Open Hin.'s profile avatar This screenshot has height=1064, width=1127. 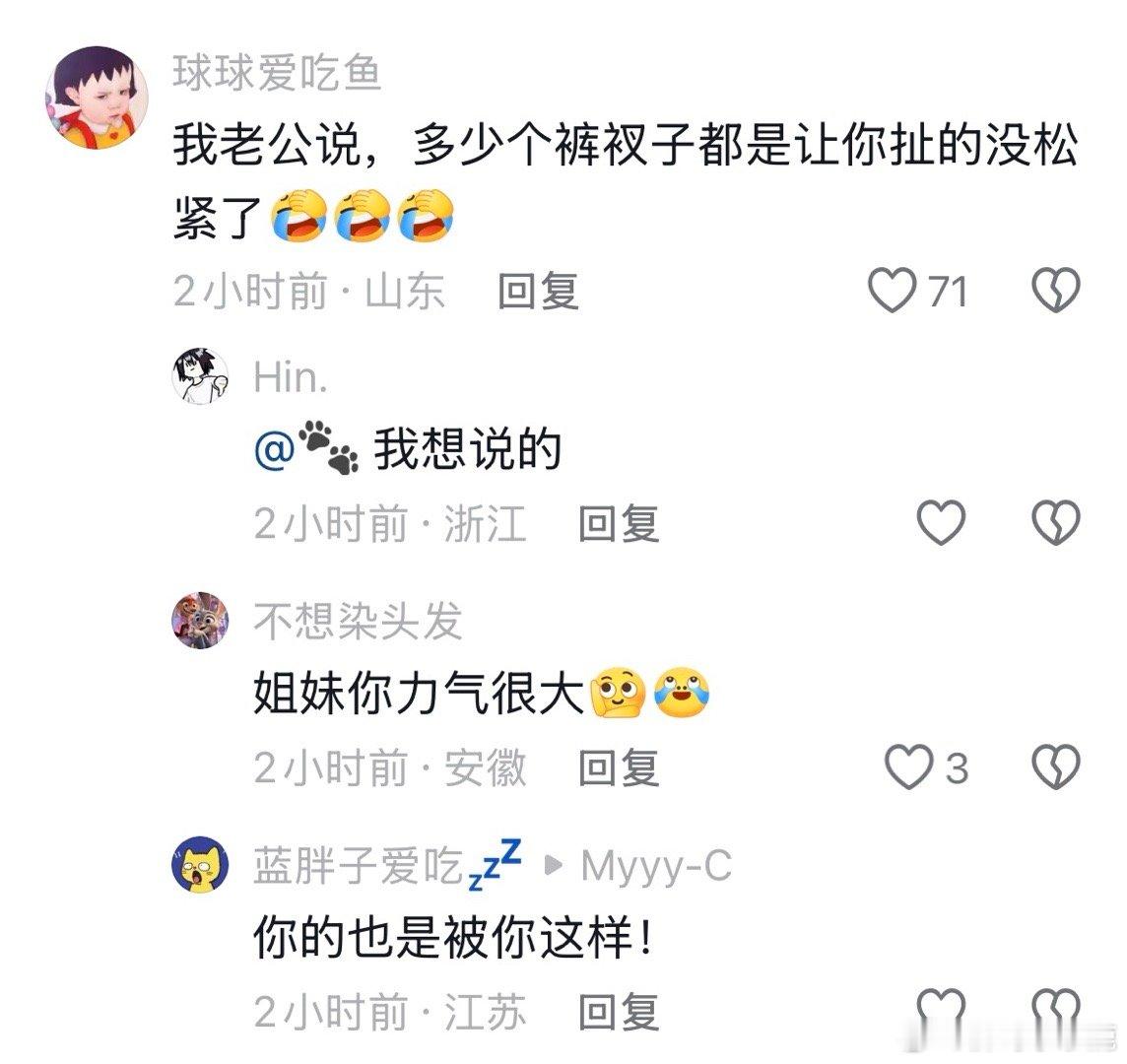tap(201, 376)
